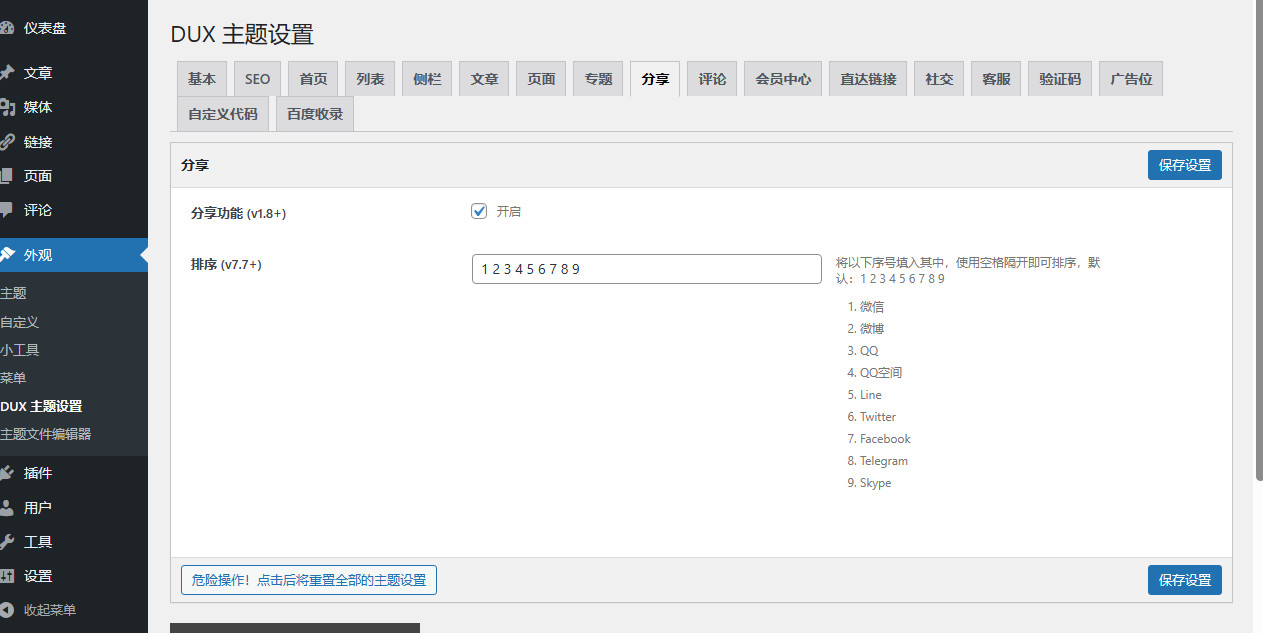The image size is (1263, 633).
Task: Click the pages icon beside 页面
Action: coord(6,176)
